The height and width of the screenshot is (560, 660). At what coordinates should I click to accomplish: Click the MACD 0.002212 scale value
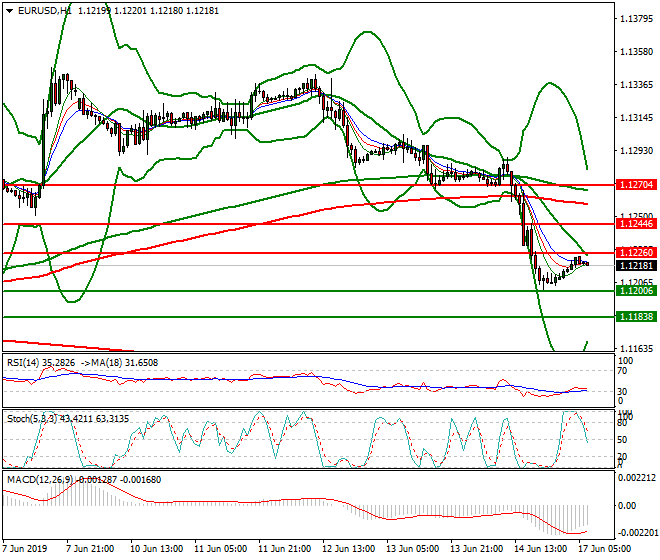636,479
